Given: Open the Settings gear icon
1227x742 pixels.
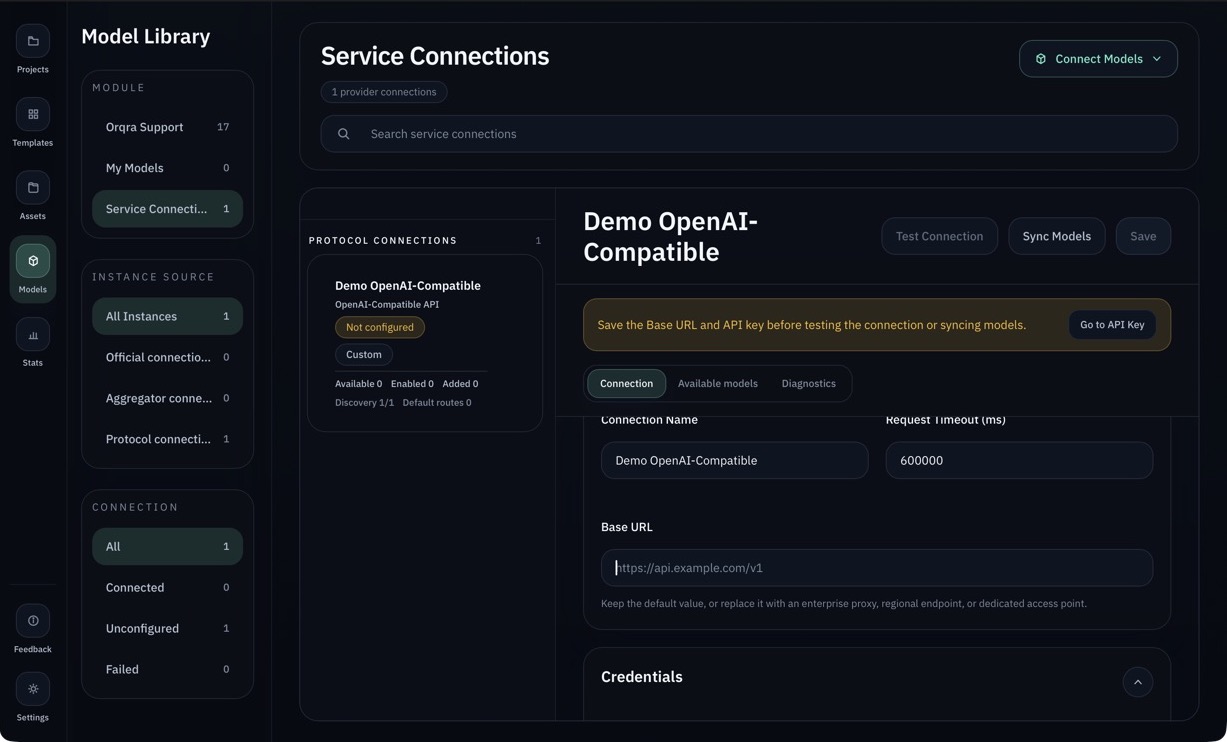Looking at the screenshot, I should [x=33, y=689].
